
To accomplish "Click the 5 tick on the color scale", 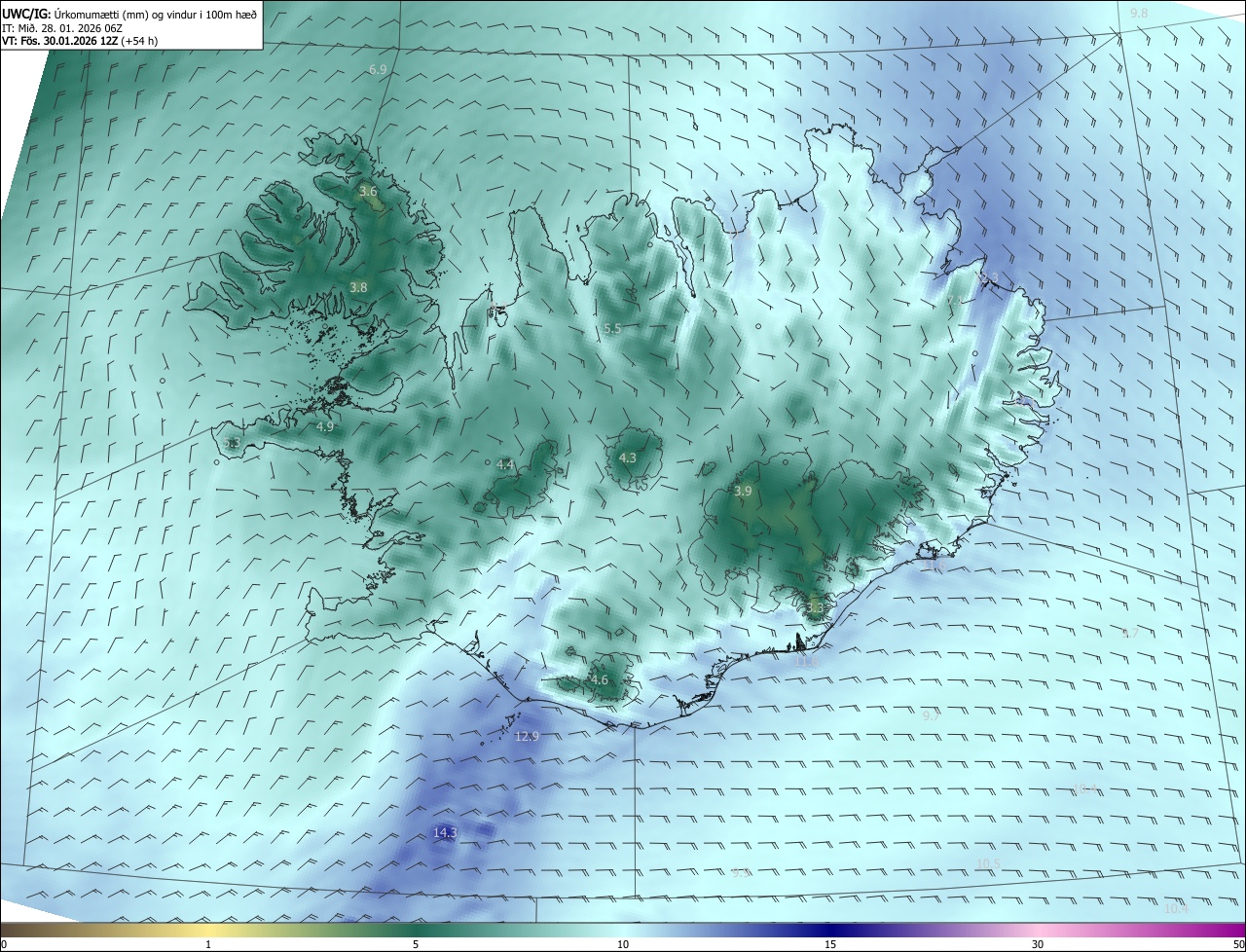I will click(416, 944).
